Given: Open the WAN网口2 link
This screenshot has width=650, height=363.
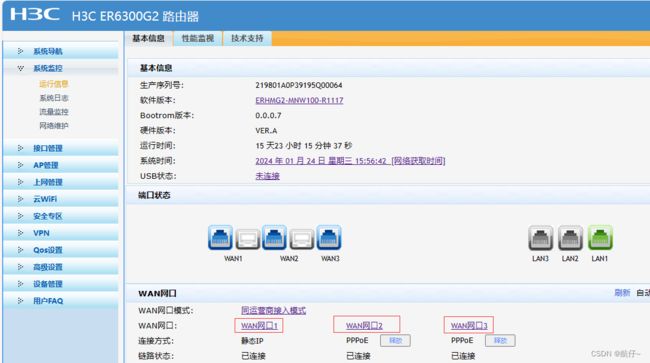Looking at the screenshot, I should [x=364, y=326].
